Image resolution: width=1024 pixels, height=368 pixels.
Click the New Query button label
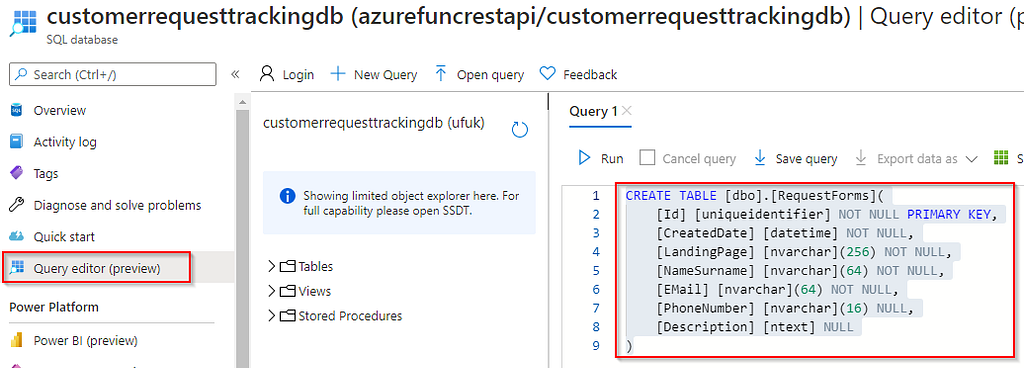[x=385, y=74]
